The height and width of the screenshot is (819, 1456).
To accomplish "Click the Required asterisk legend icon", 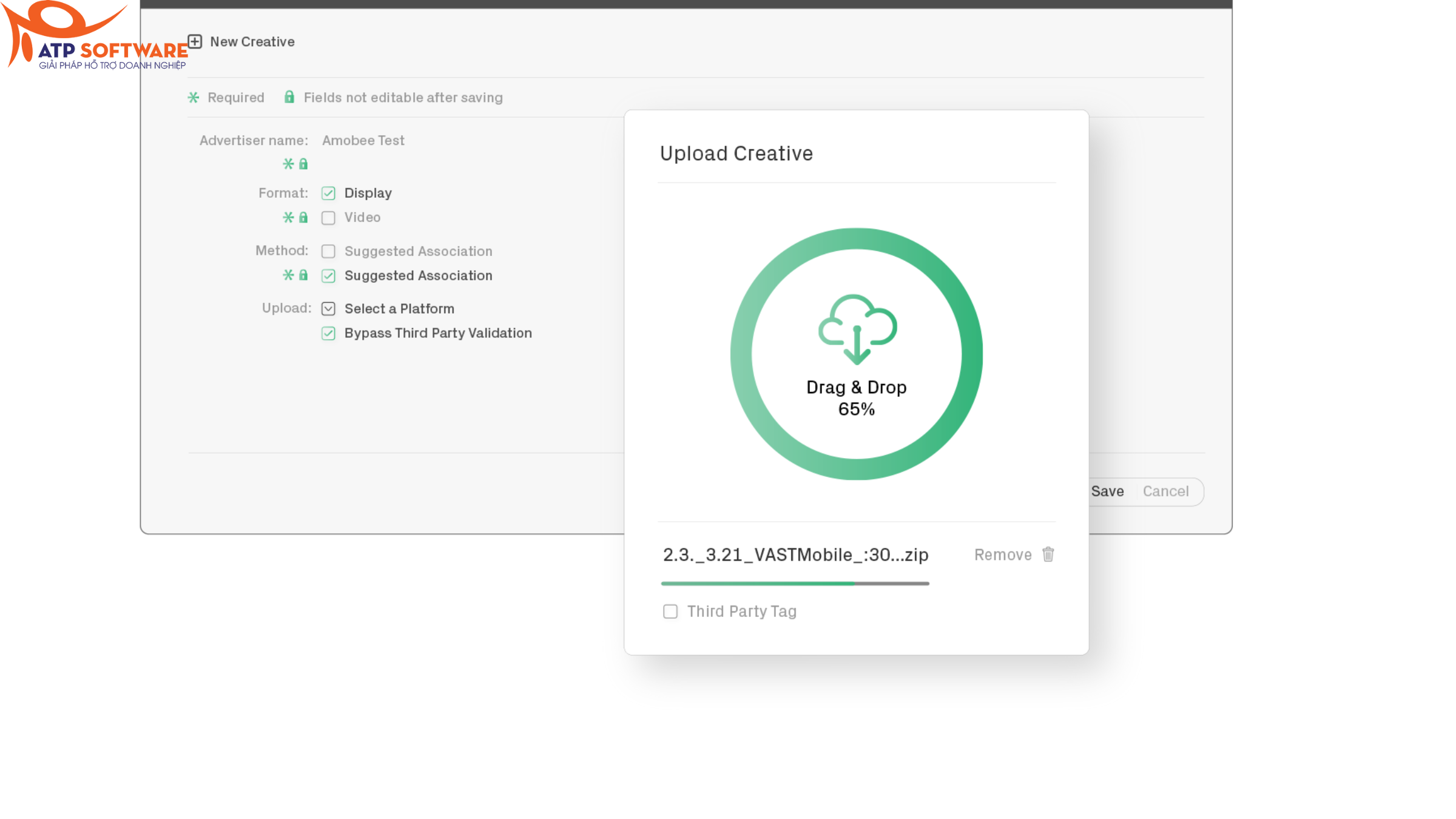I will 194,97.
